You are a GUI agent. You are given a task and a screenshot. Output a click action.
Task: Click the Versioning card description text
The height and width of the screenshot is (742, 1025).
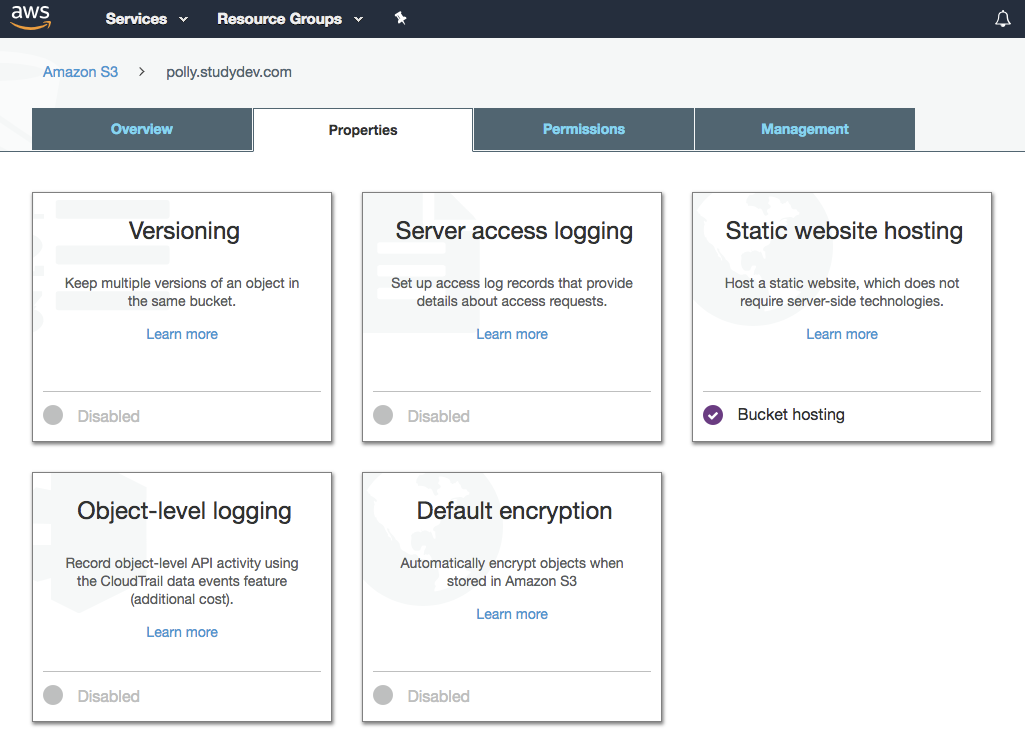[x=182, y=292]
